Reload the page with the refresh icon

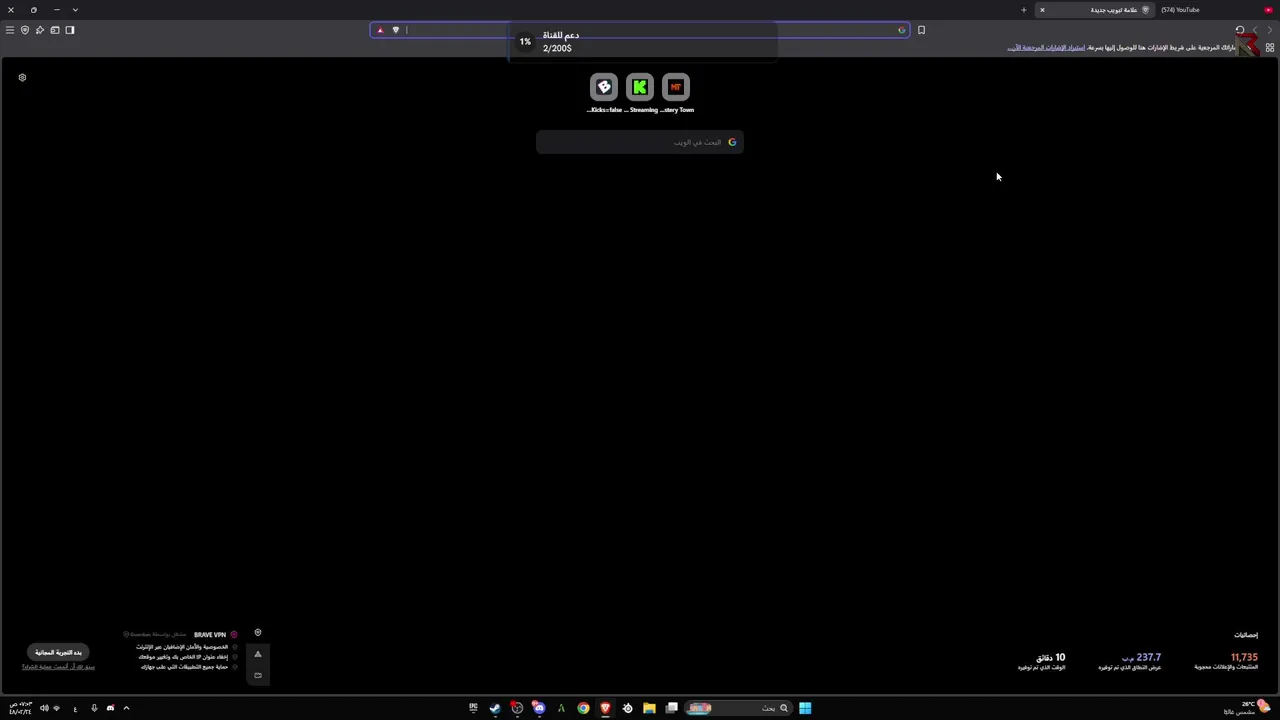(1240, 30)
